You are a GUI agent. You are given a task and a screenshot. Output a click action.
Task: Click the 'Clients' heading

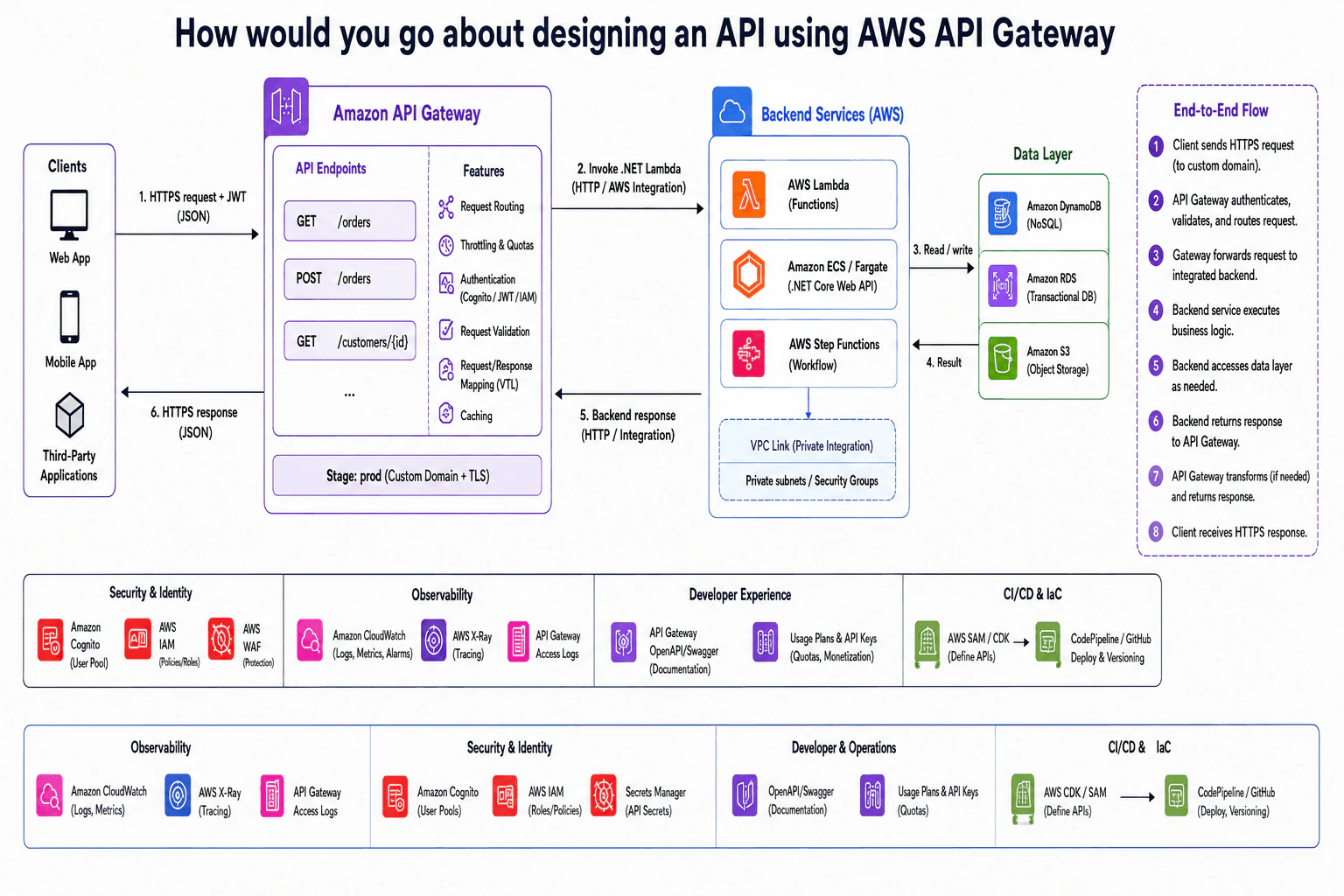click(67, 166)
